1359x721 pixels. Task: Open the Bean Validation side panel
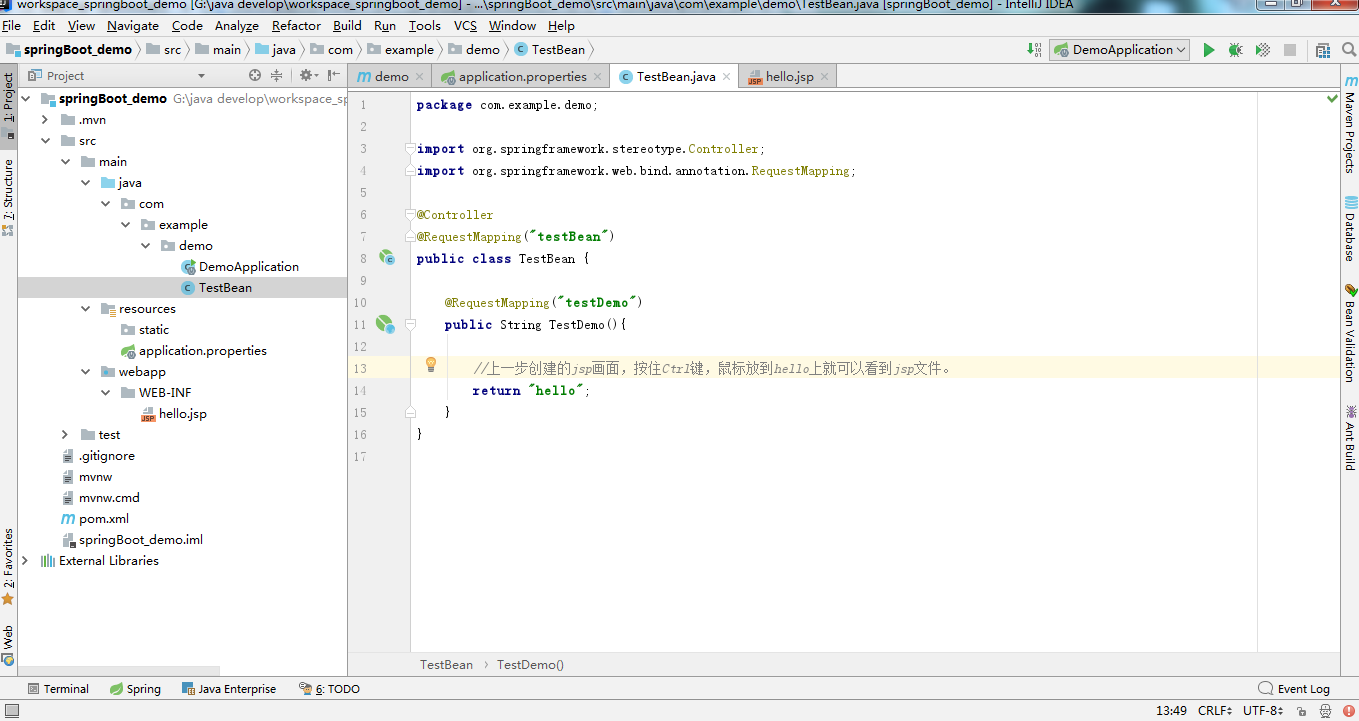[x=1350, y=333]
